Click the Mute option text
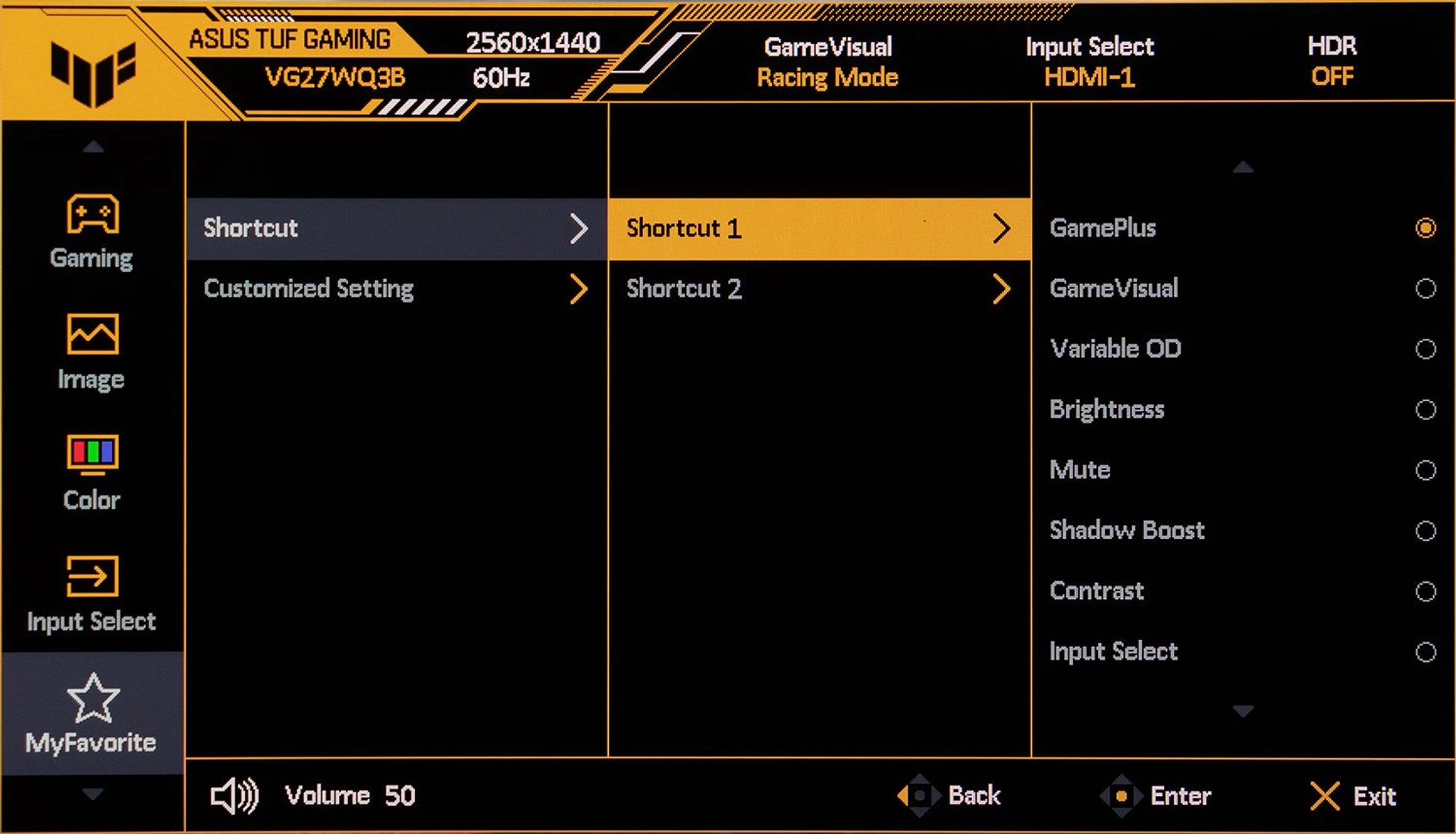The height and width of the screenshot is (834, 1456). click(1080, 470)
